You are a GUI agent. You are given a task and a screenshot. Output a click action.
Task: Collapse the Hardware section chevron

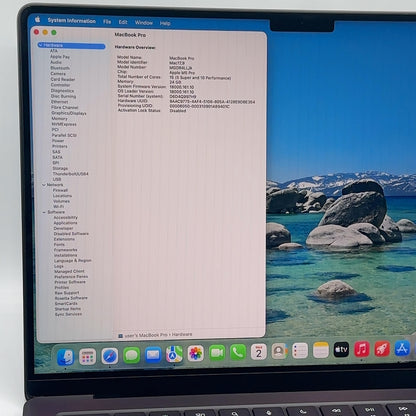[40, 45]
